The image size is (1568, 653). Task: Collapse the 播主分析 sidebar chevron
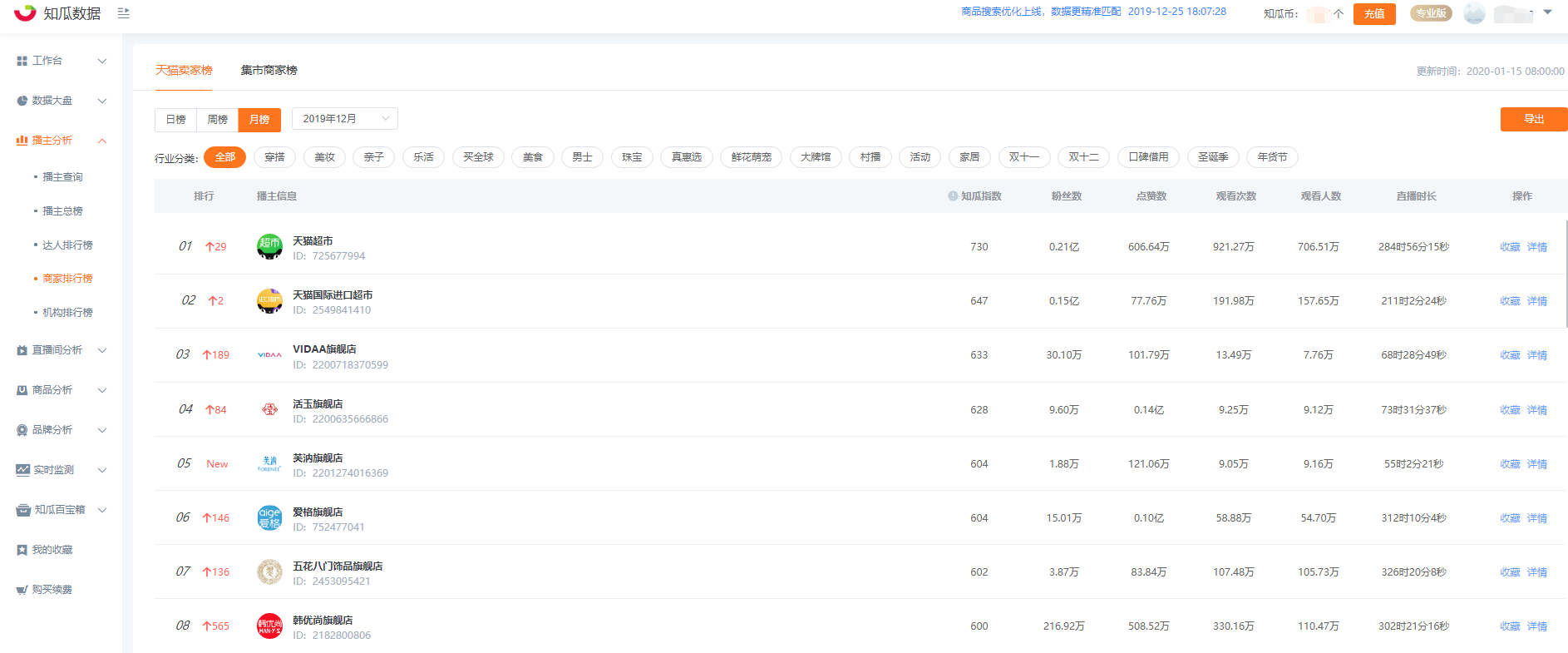pos(102,141)
